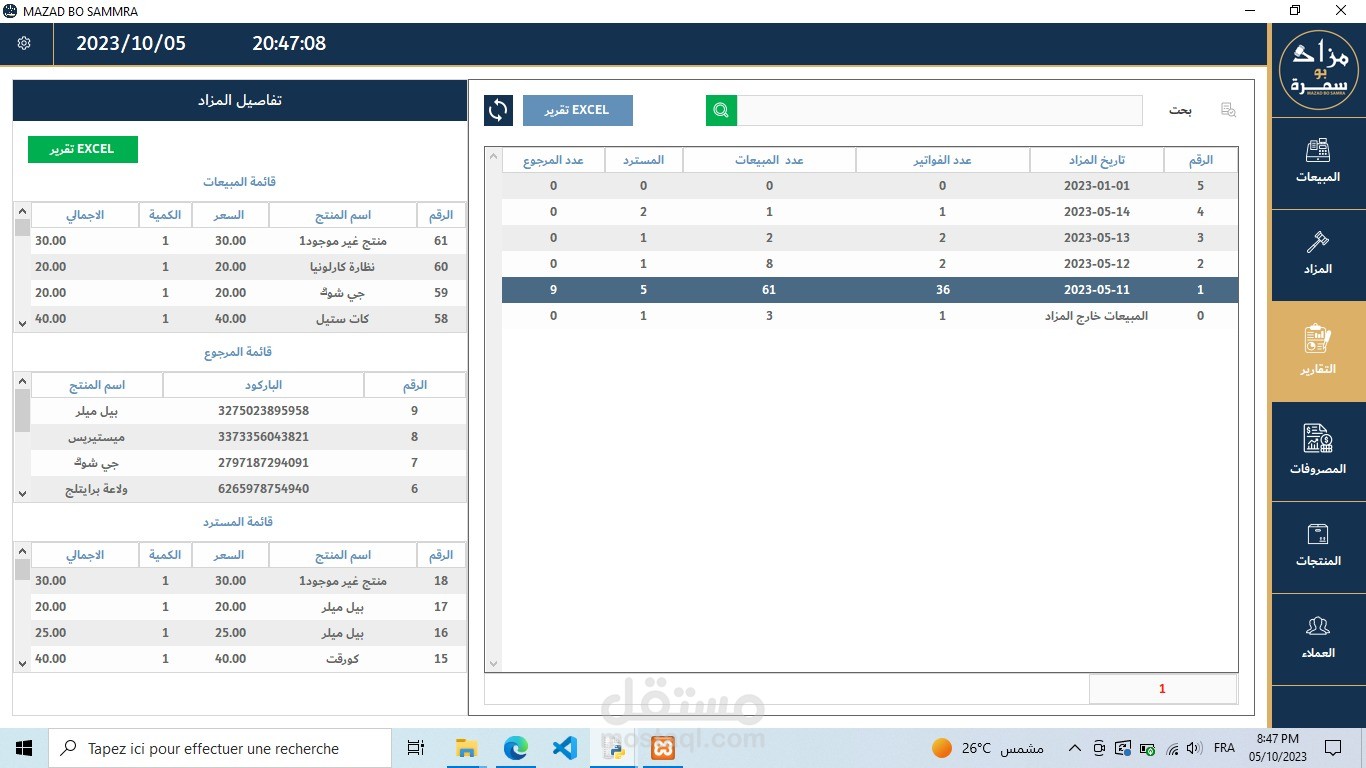Image resolution: width=1366 pixels, height=768 pixels.
Task: Select sales item كات ستيل
Action: [248, 319]
